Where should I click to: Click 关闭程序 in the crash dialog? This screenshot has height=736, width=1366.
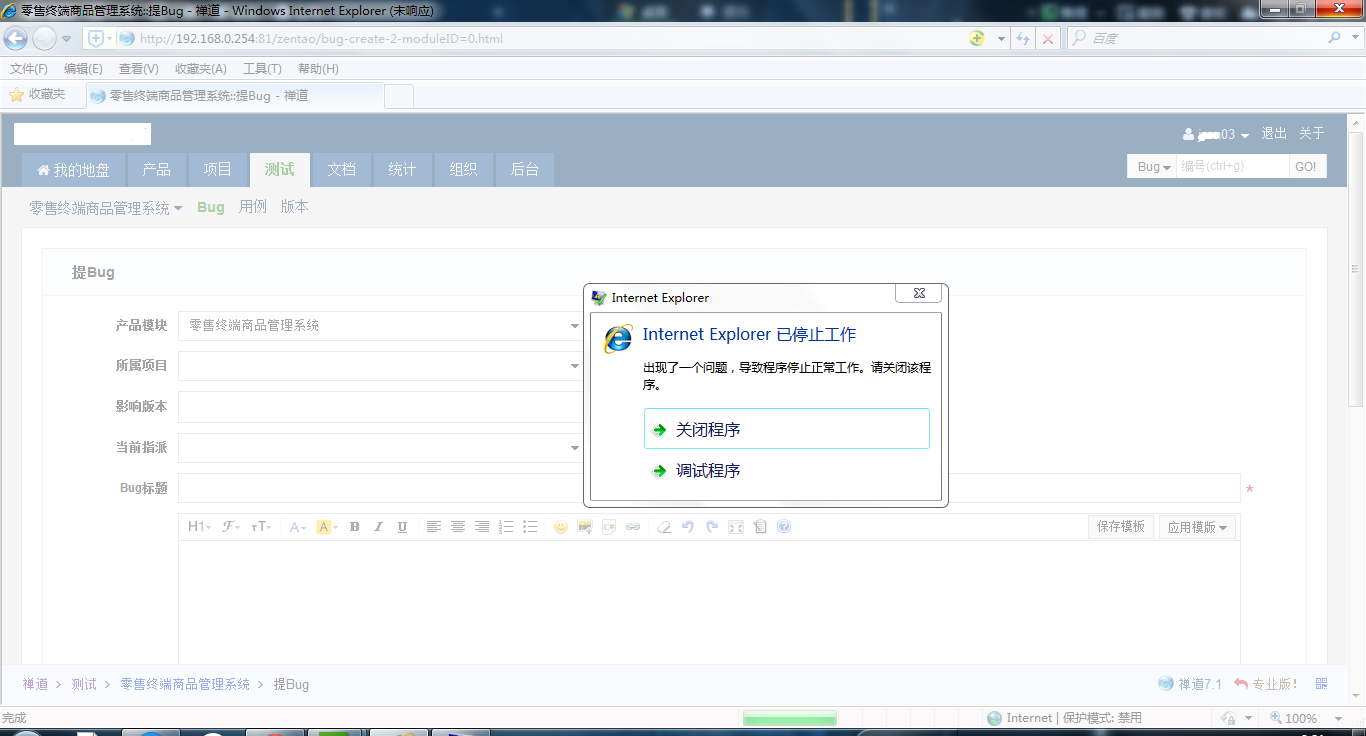[x=787, y=429]
